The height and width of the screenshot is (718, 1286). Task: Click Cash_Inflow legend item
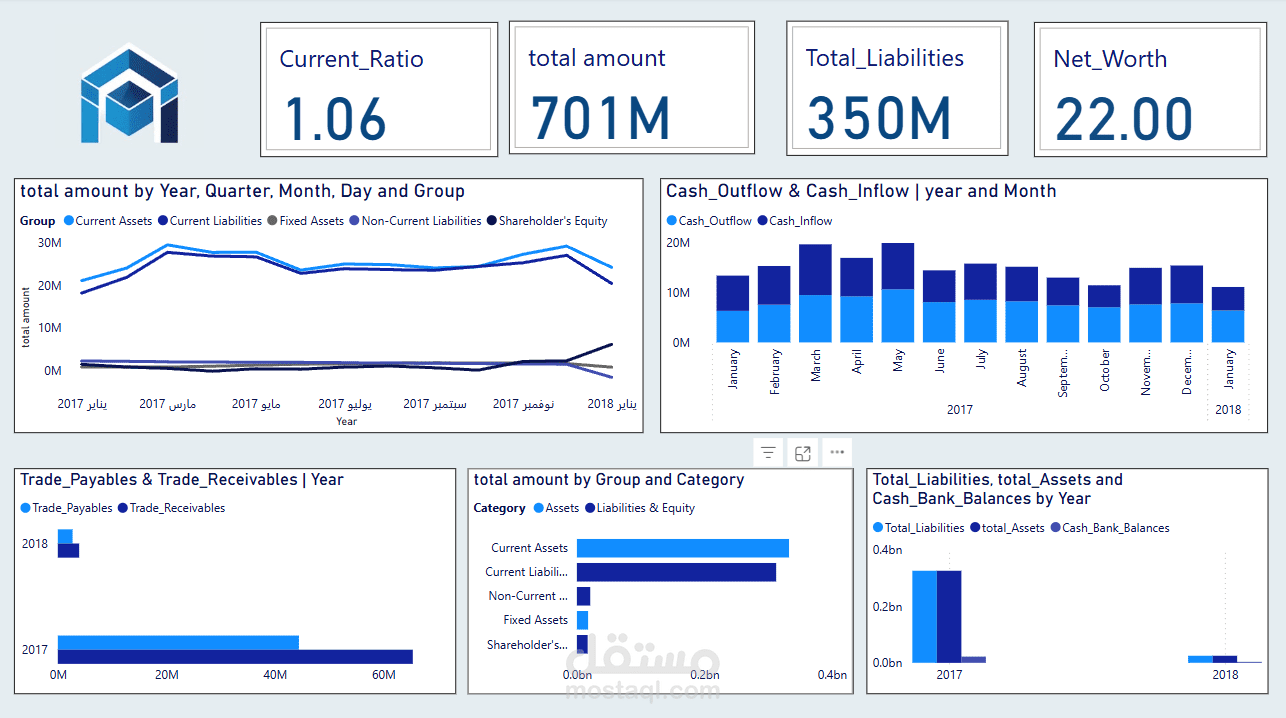point(795,221)
